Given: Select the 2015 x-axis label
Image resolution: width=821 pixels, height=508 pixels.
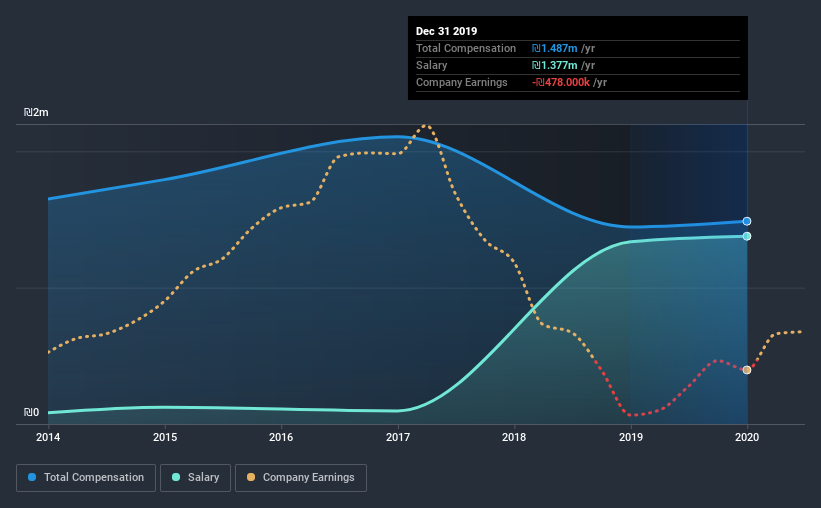Looking at the screenshot, I should [x=165, y=437].
